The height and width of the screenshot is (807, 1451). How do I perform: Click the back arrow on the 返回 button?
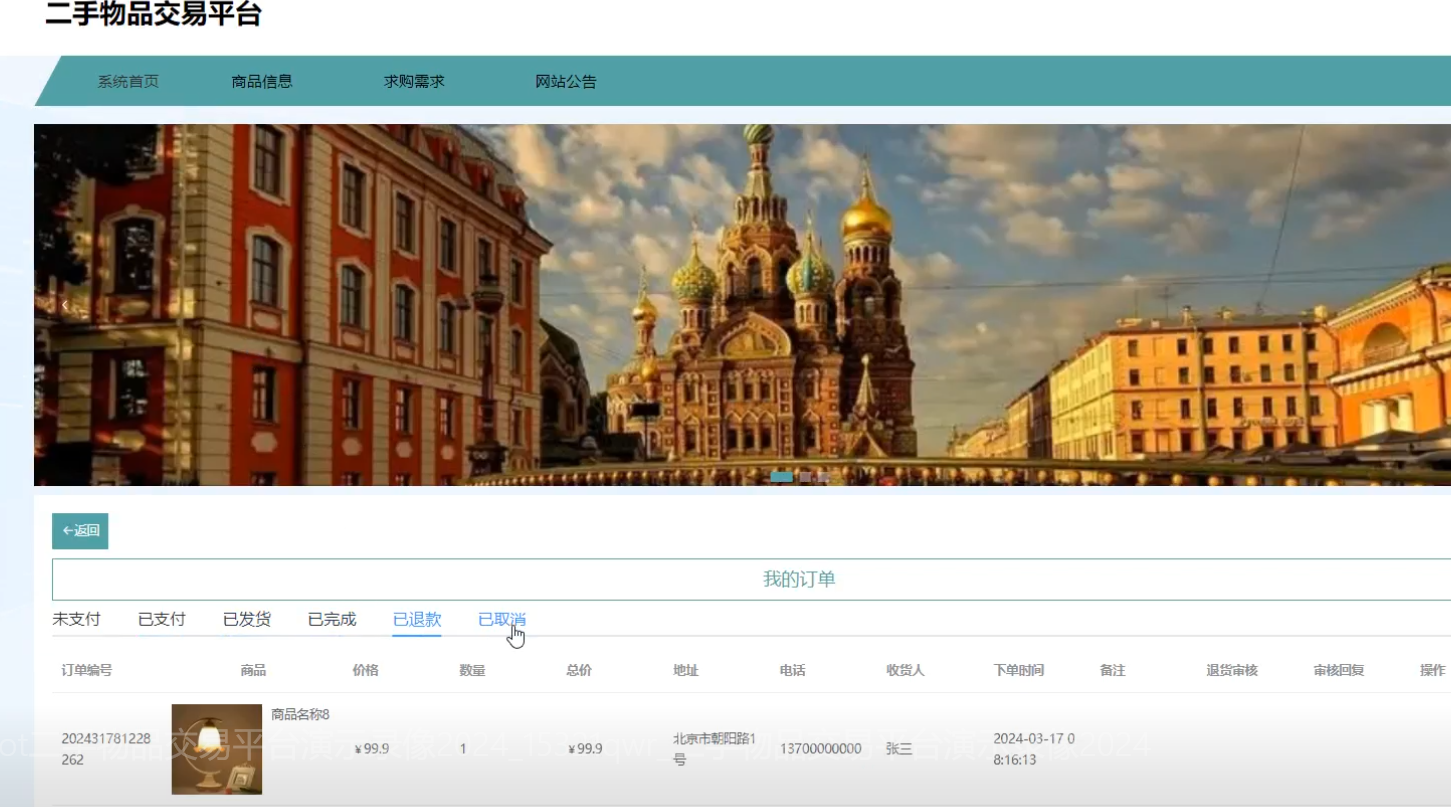pos(68,531)
